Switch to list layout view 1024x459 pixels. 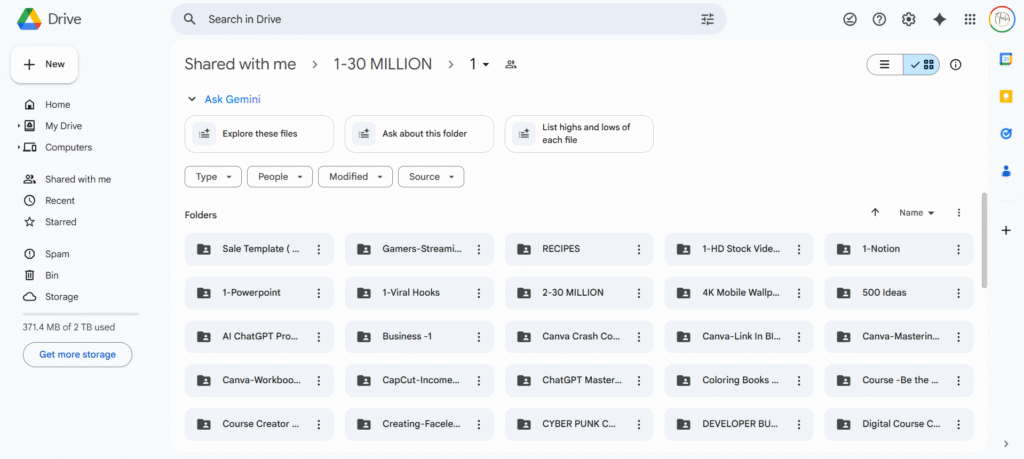884,65
